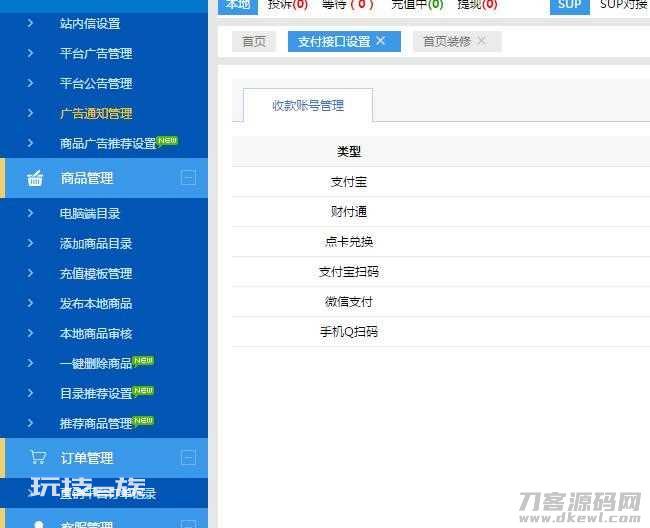
Task: Open the 充值中(0) link
Action: [417, 5]
